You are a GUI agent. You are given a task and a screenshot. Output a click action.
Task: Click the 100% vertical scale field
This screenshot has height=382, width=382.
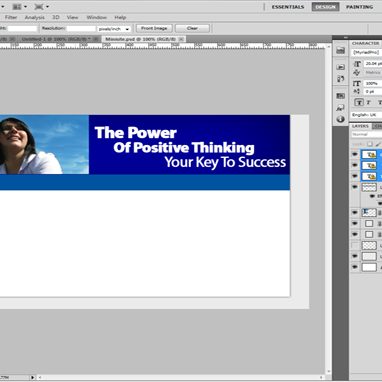pyautogui.click(x=373, y=83)
